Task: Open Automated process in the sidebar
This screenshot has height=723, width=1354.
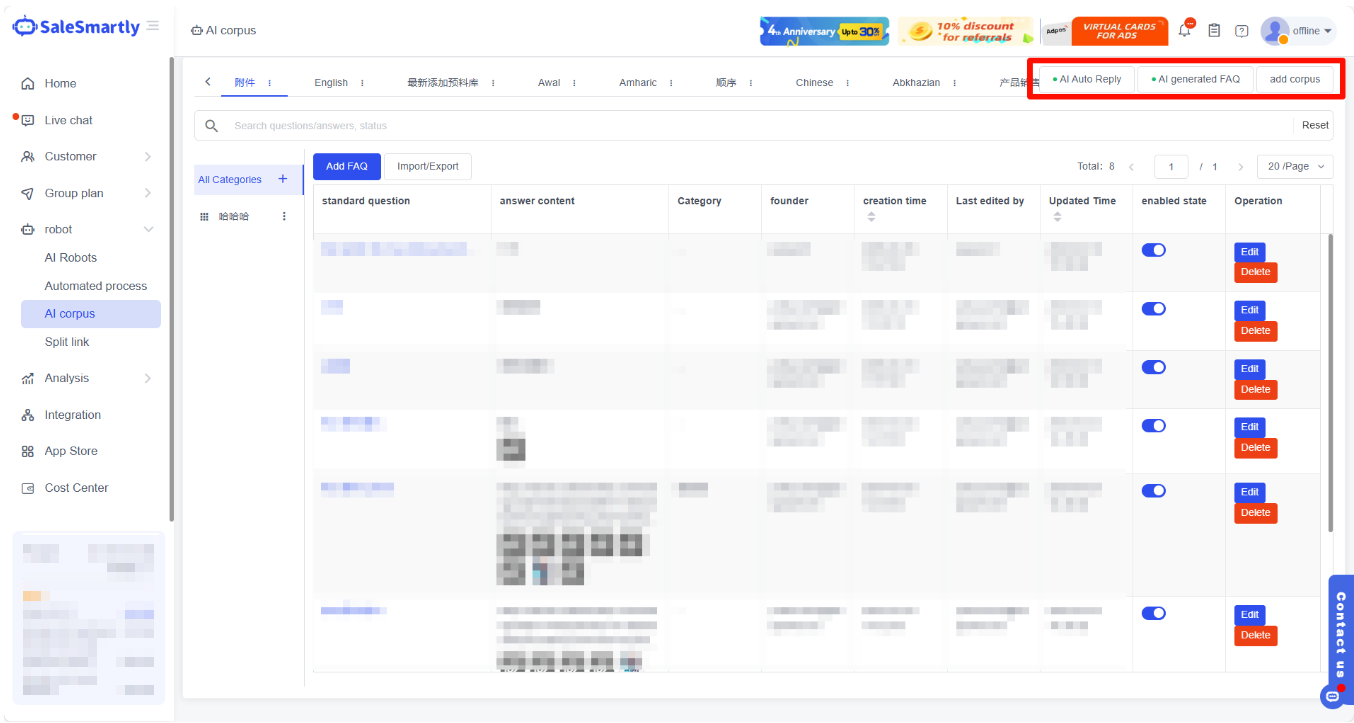Action: point(96,286)
